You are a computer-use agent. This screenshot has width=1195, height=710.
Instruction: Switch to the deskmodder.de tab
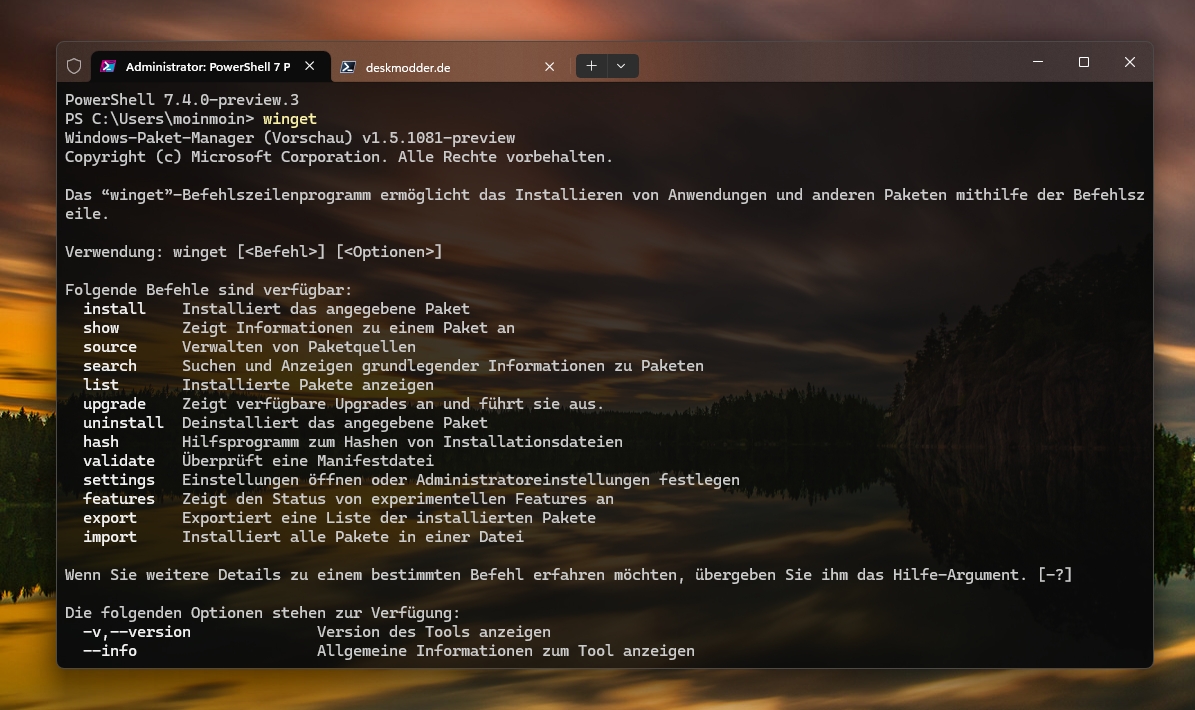click(450, 67)
